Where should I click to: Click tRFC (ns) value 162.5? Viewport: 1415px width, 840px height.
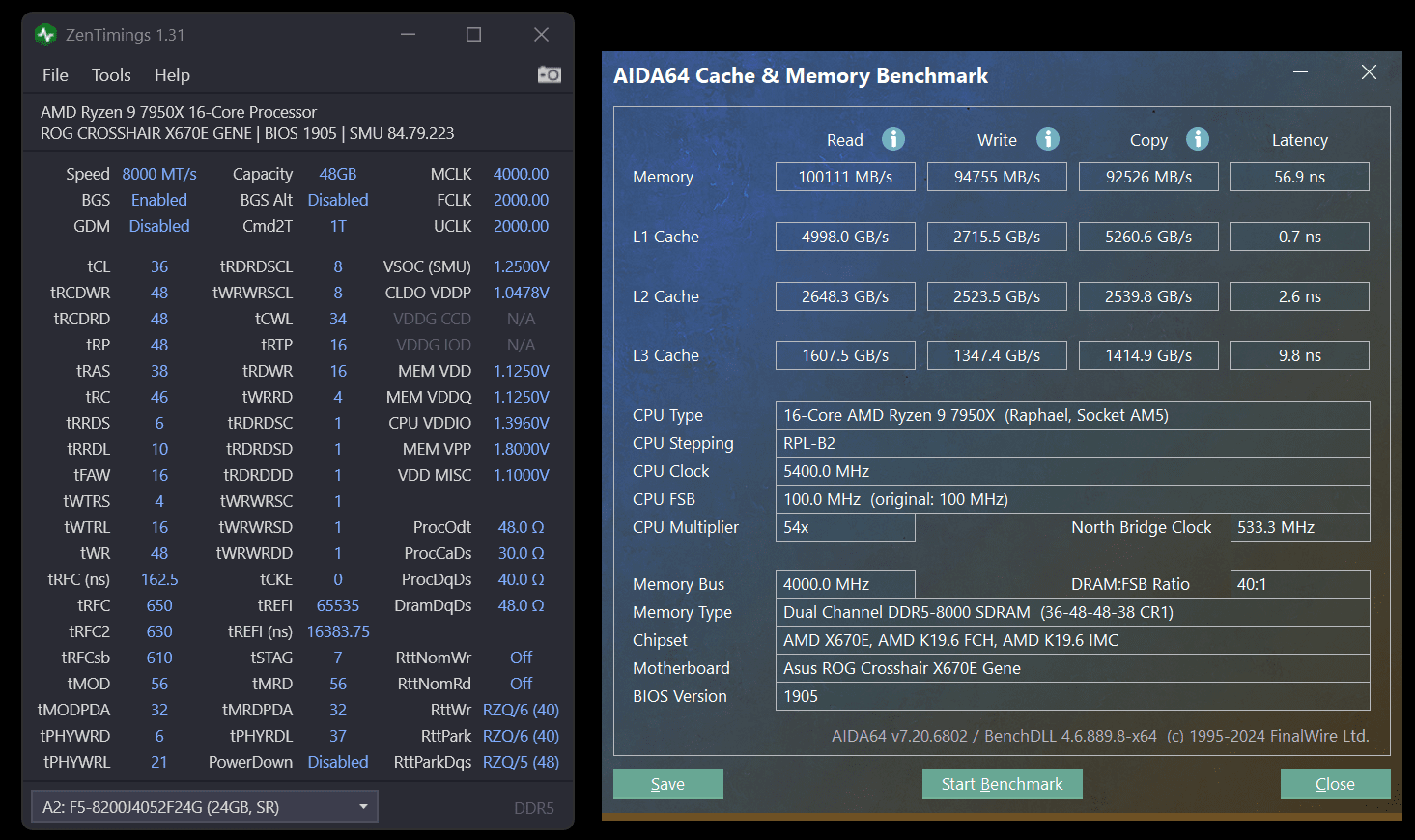(x=159, y=579)
